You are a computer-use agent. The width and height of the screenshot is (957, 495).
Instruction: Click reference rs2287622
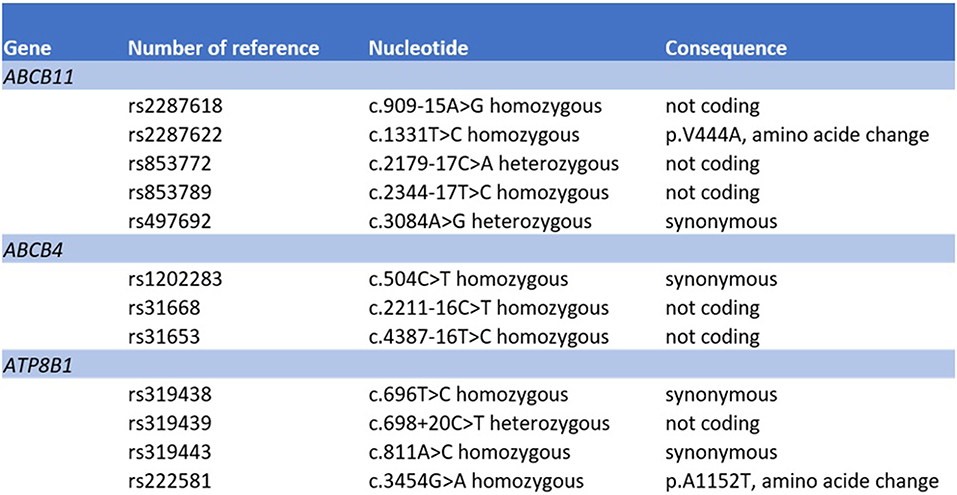coord(173,135)
